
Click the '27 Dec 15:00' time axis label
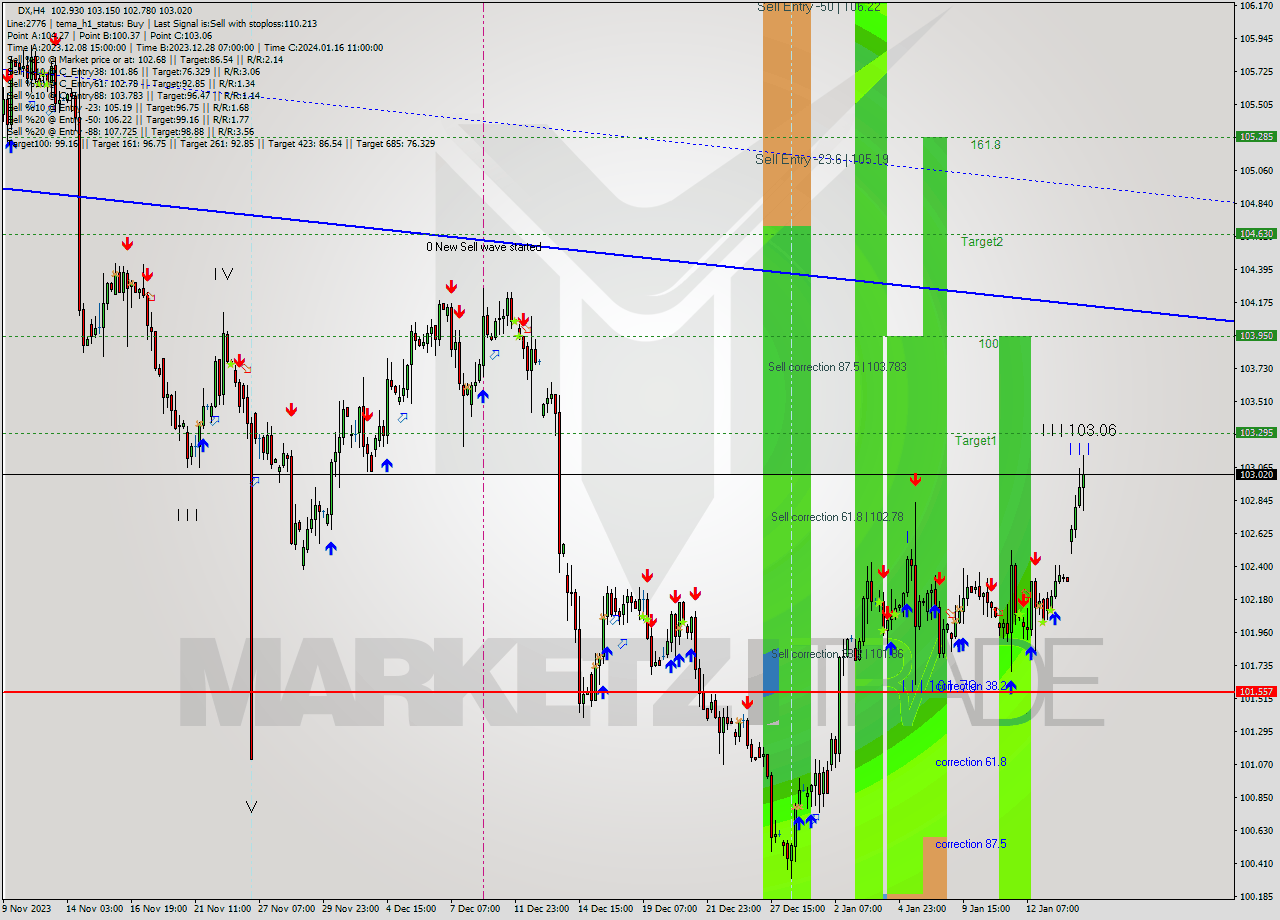(797, 909)
